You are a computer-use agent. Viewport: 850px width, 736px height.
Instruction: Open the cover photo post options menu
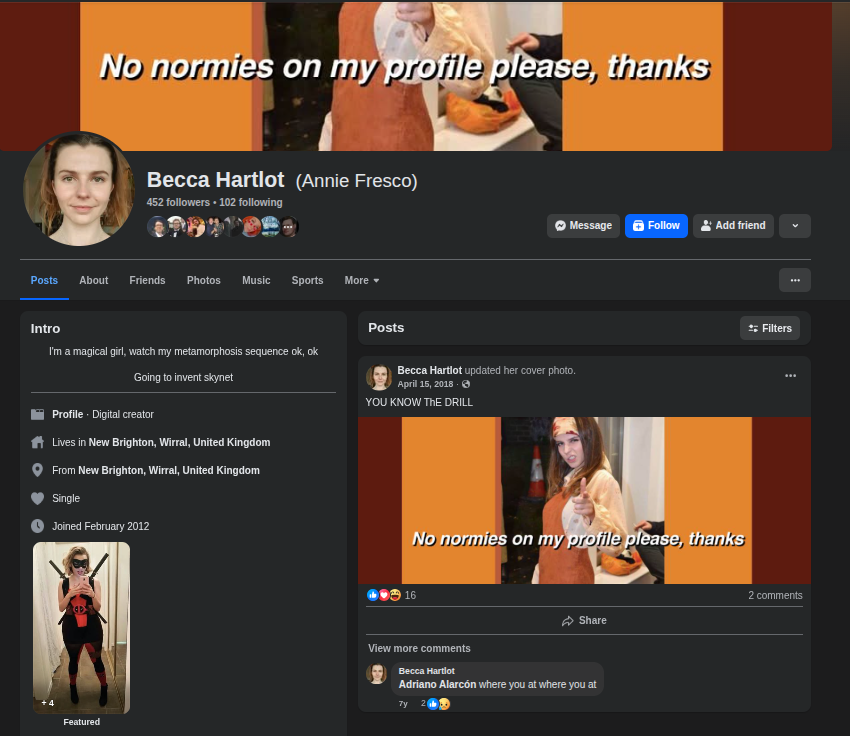pyautogui.click(x=790, y=376)
